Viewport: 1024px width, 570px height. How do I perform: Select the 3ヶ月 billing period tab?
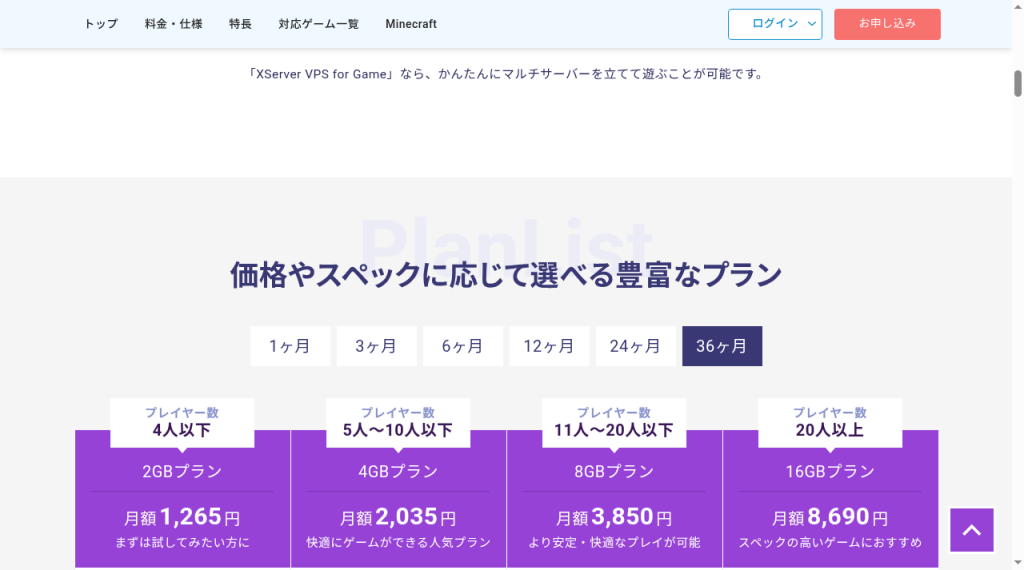click(x=376, y=346)
